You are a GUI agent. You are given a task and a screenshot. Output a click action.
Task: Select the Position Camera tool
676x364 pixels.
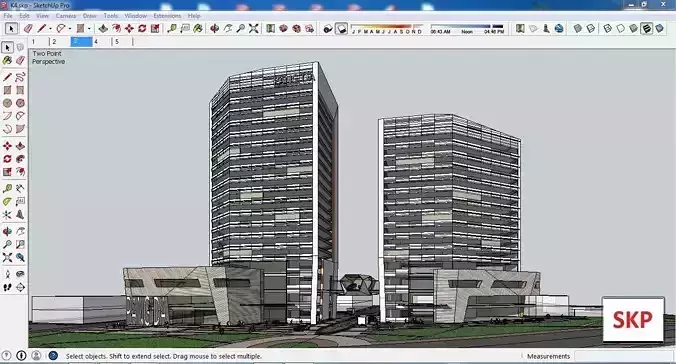click(x=7, y=274)
